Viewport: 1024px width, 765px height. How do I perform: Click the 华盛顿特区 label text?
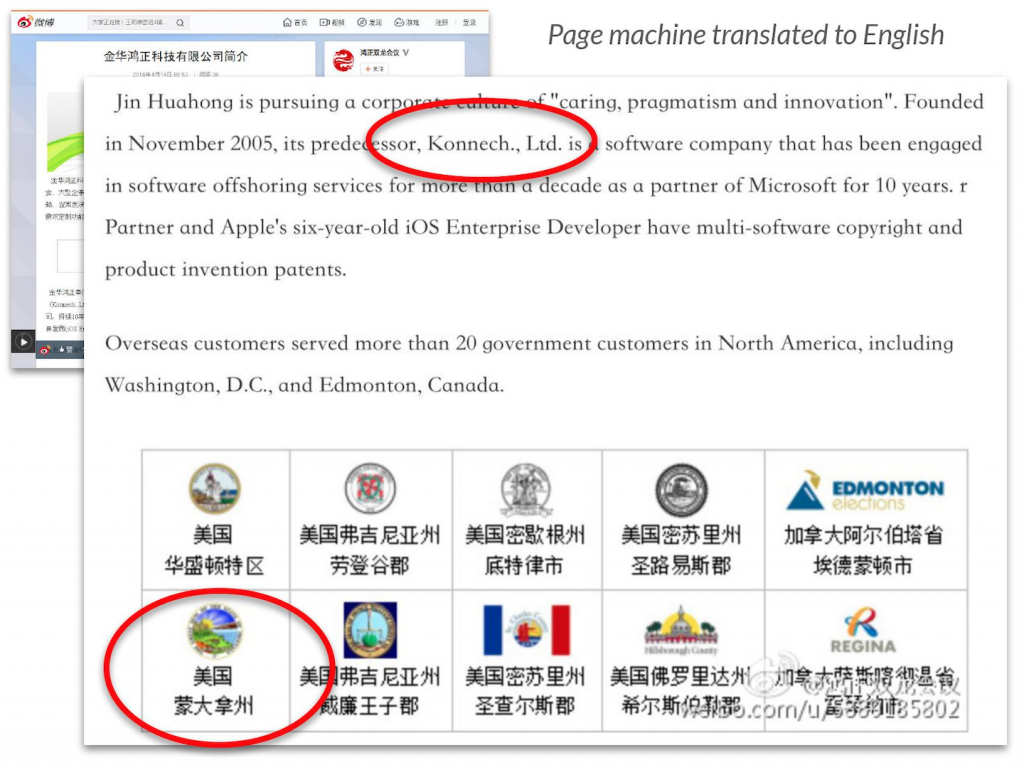pyautogui.click(x=214, y=564)
